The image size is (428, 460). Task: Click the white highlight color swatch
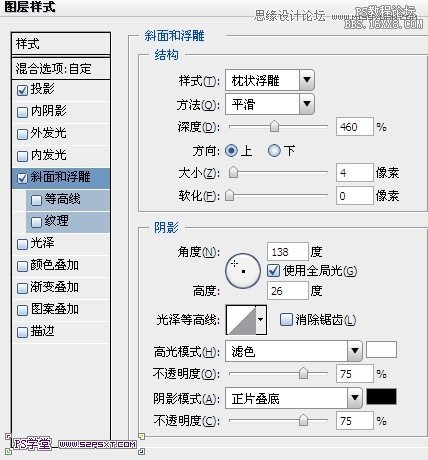(381, 350)
